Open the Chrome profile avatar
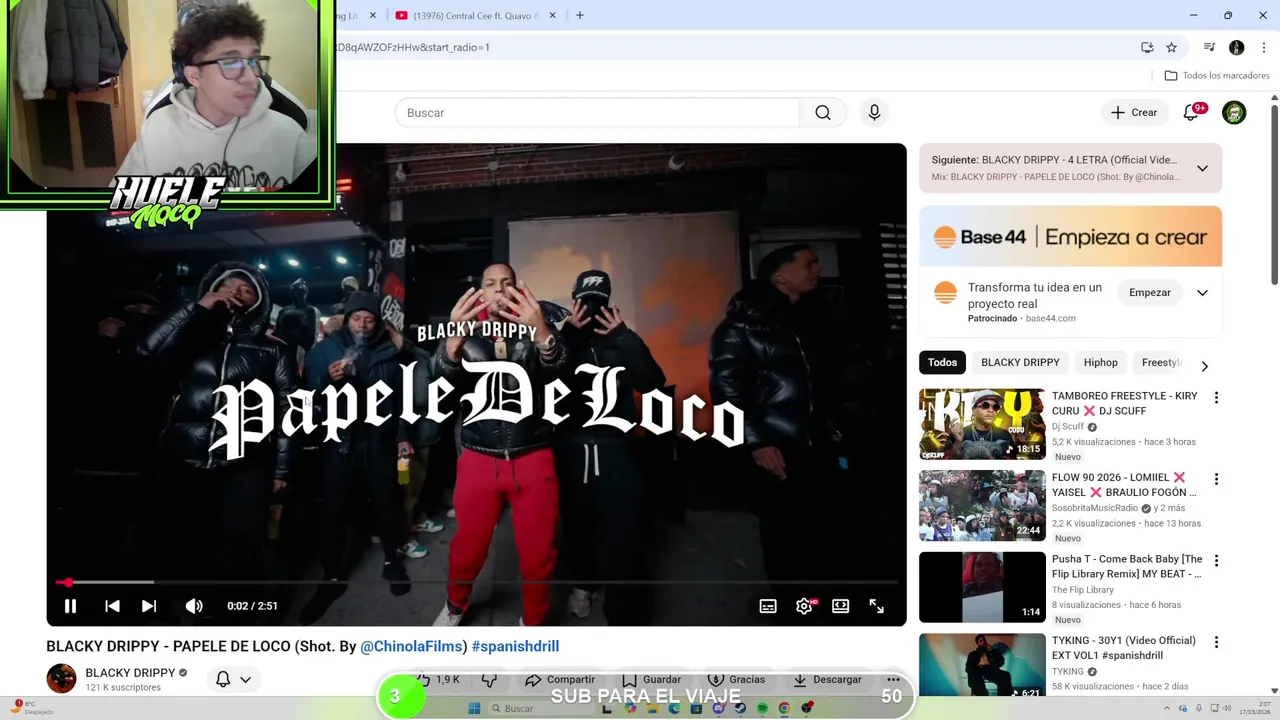Screen dimensions: 1280x720 coord(1237,47)
